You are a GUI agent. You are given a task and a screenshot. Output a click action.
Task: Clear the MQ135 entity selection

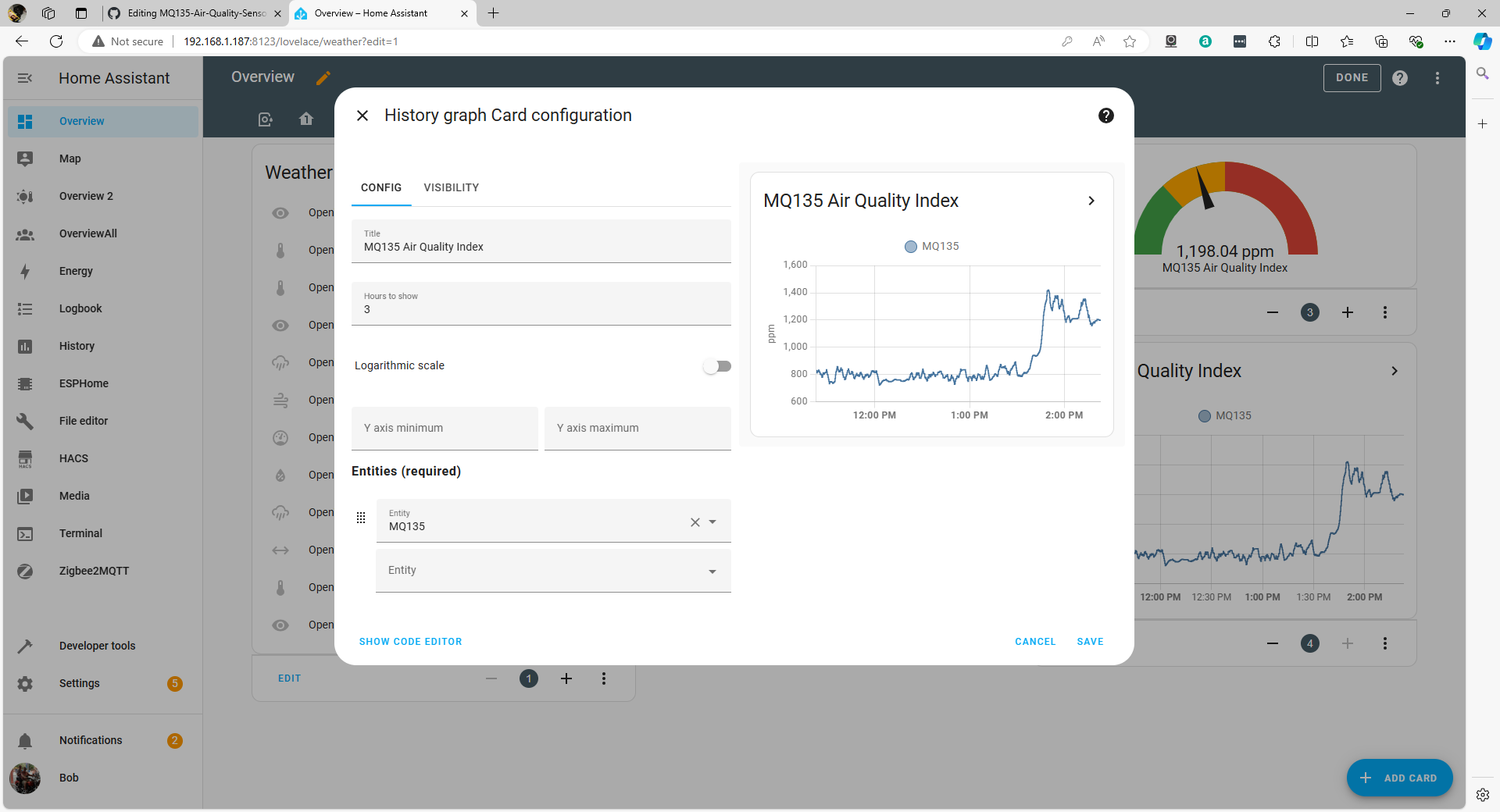695,522
